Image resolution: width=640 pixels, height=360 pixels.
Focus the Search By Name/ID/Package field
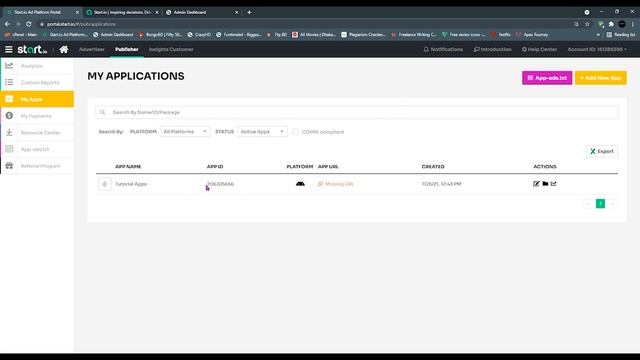[357, 112]
